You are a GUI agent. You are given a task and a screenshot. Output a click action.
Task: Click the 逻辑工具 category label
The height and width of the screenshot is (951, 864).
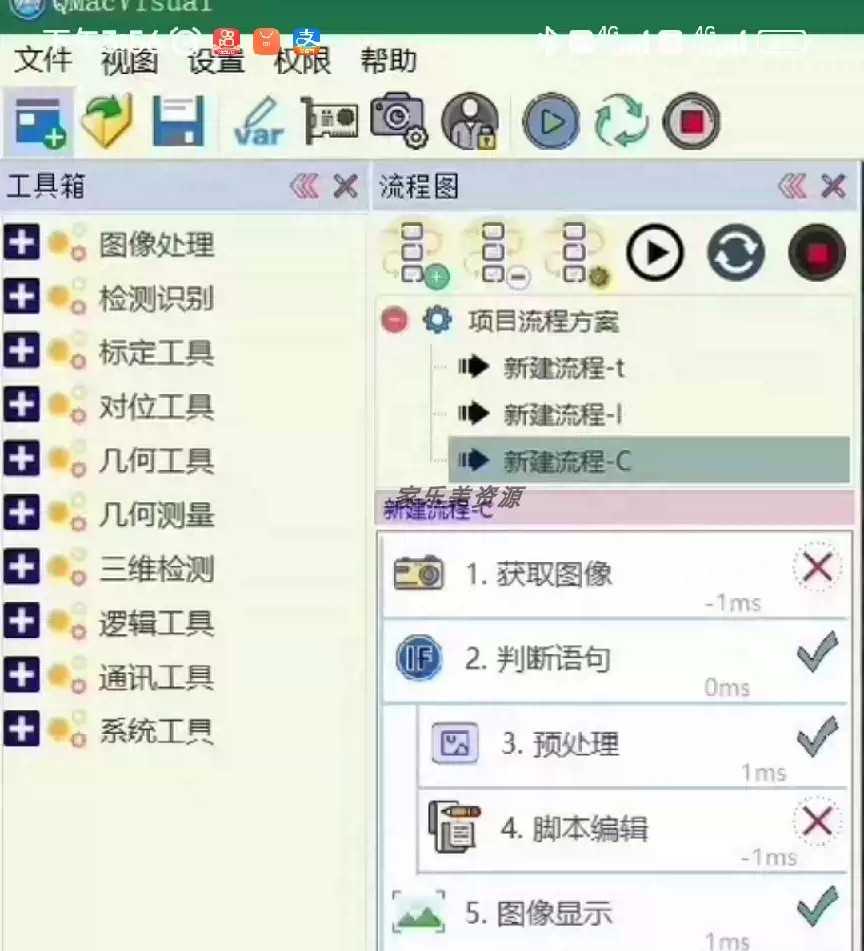tap(156, 623)
